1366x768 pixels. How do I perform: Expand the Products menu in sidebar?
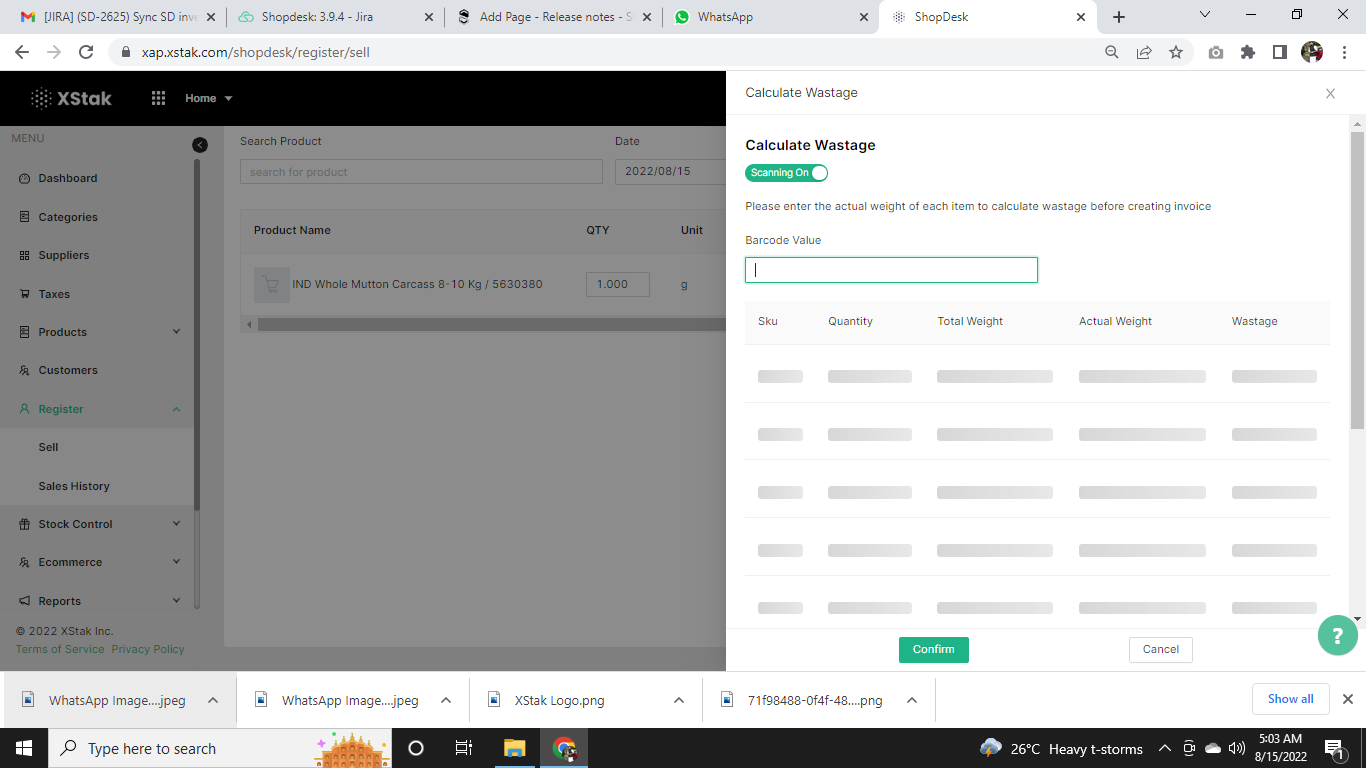pos(177,332)
